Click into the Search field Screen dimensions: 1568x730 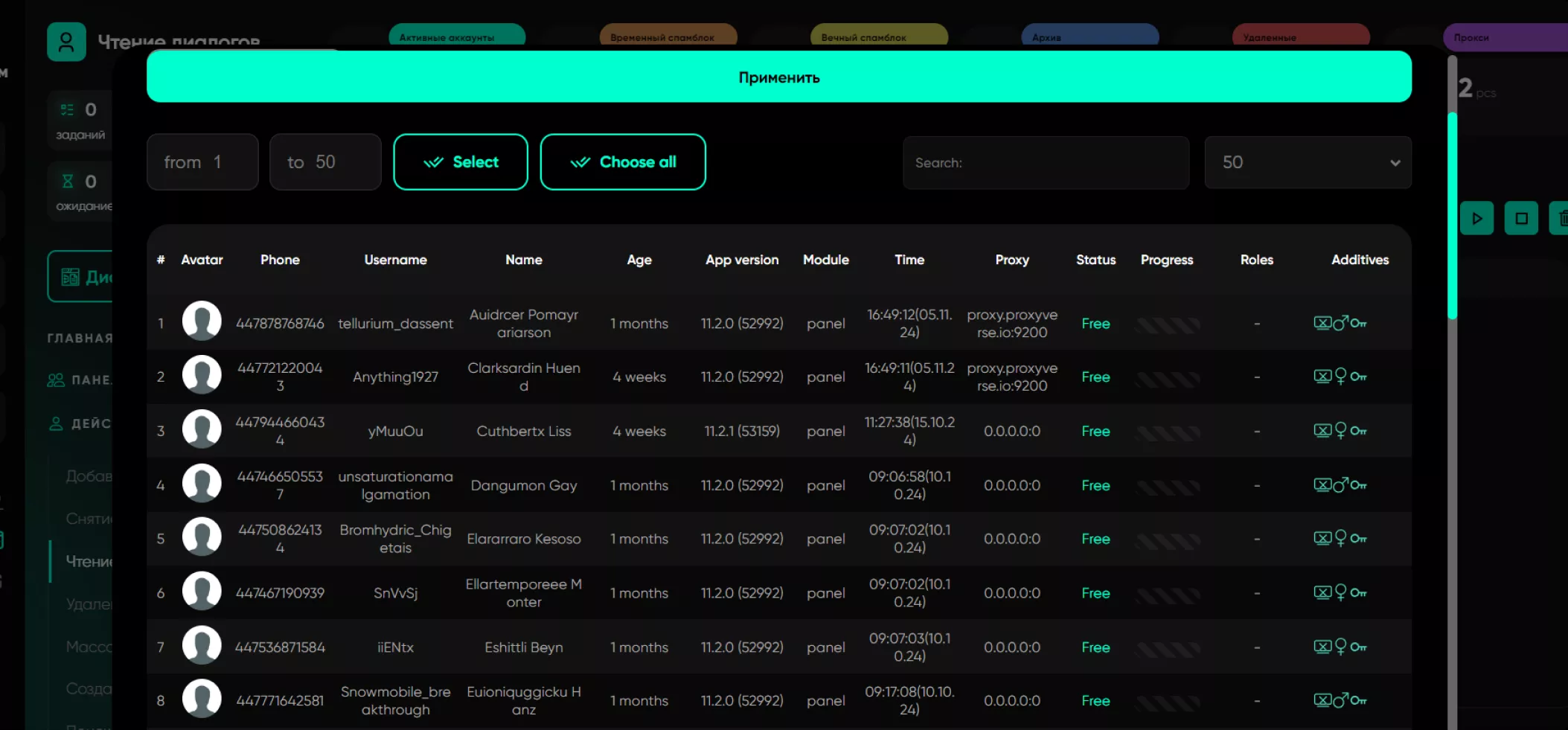1046,162
